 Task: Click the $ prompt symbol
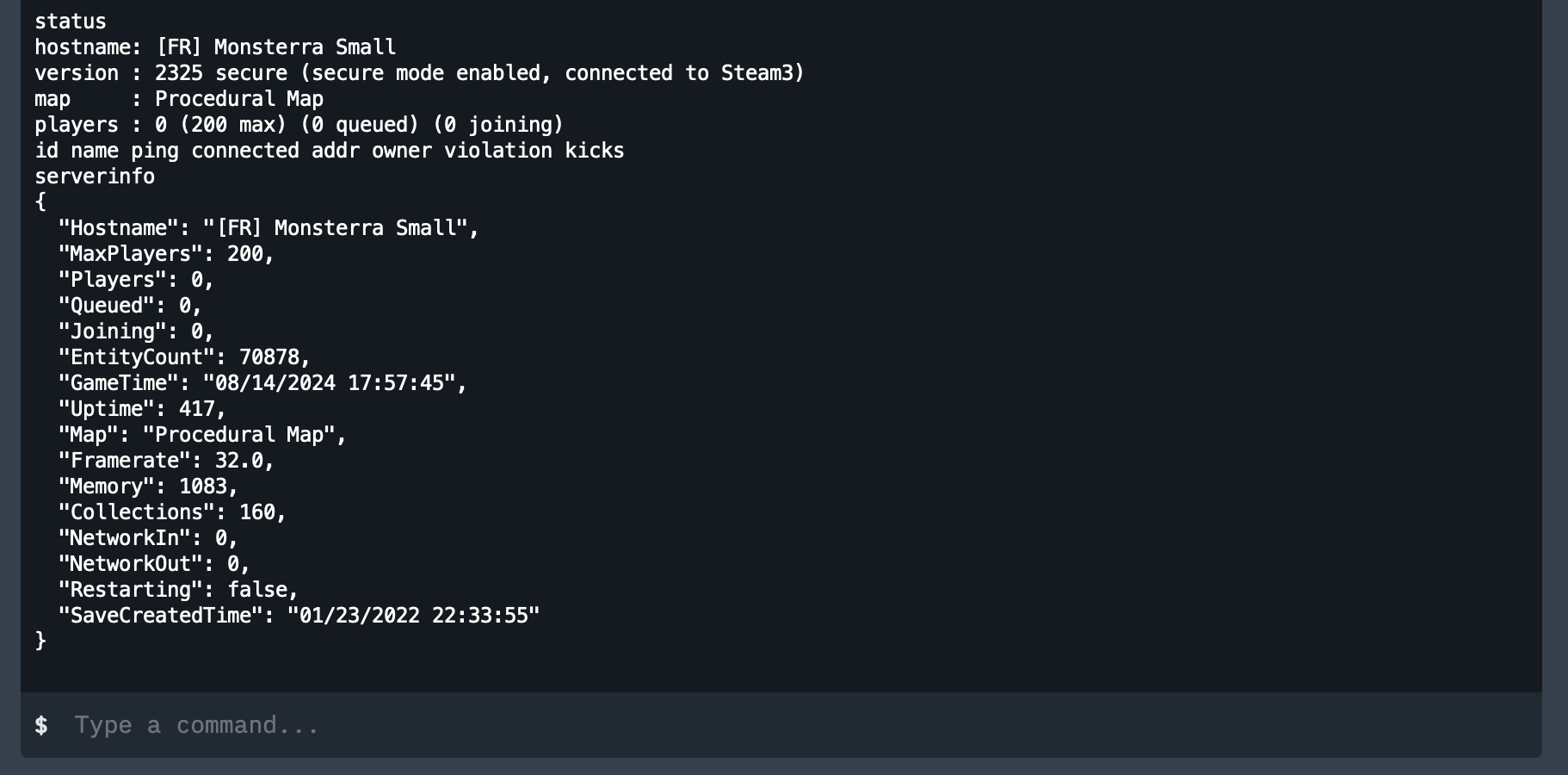[x=40, y=724]
